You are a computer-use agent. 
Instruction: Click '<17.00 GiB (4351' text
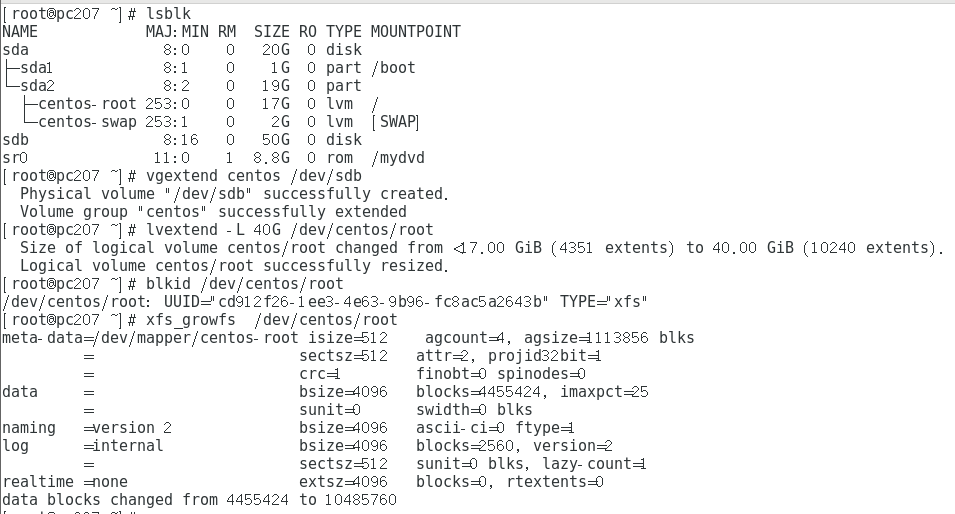[523, 248]
